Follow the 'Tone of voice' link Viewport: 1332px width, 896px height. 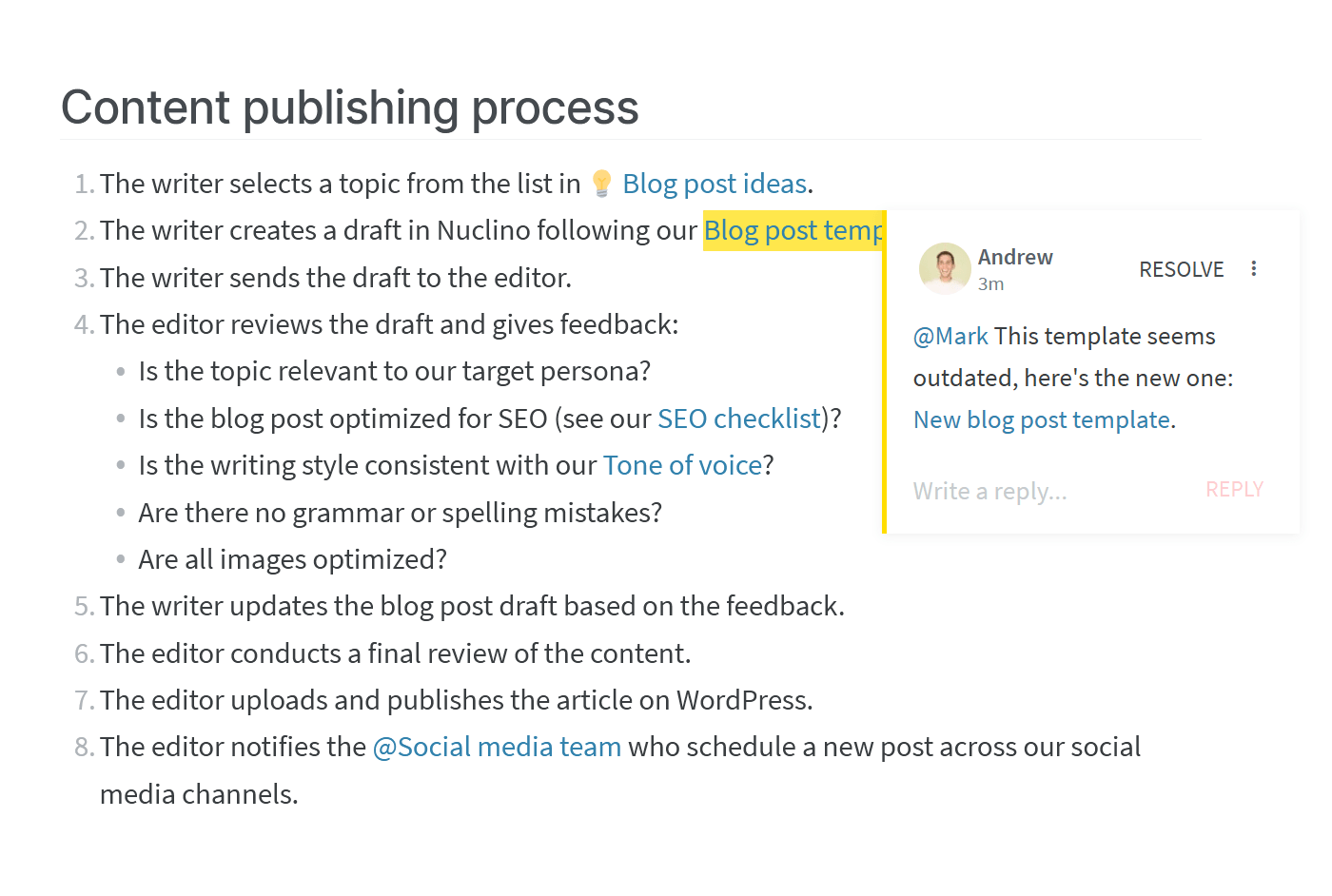[682, 465]
